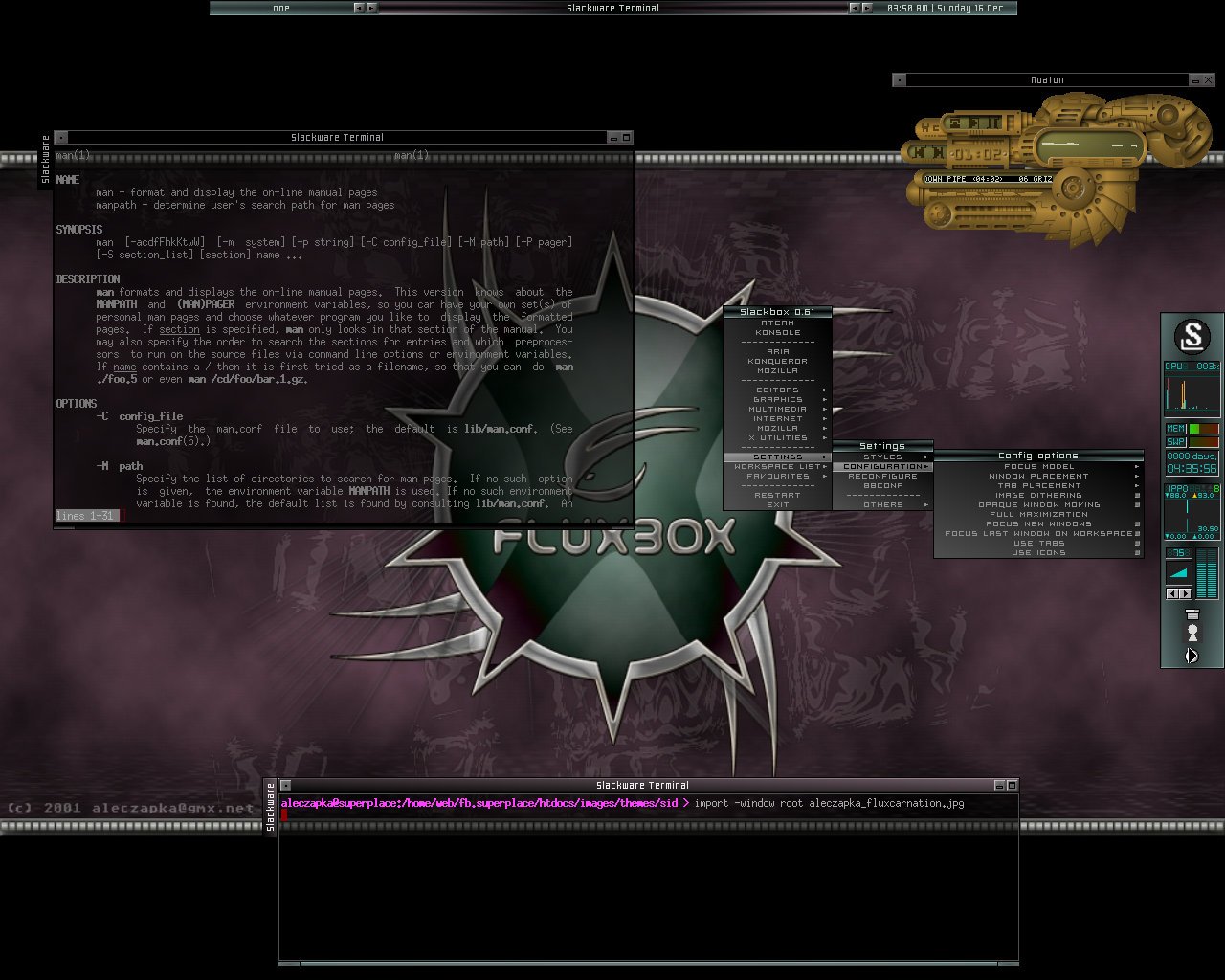Open BBConf from the Settings menu
Screen dimensions: 1225x980
click(882, 485)
